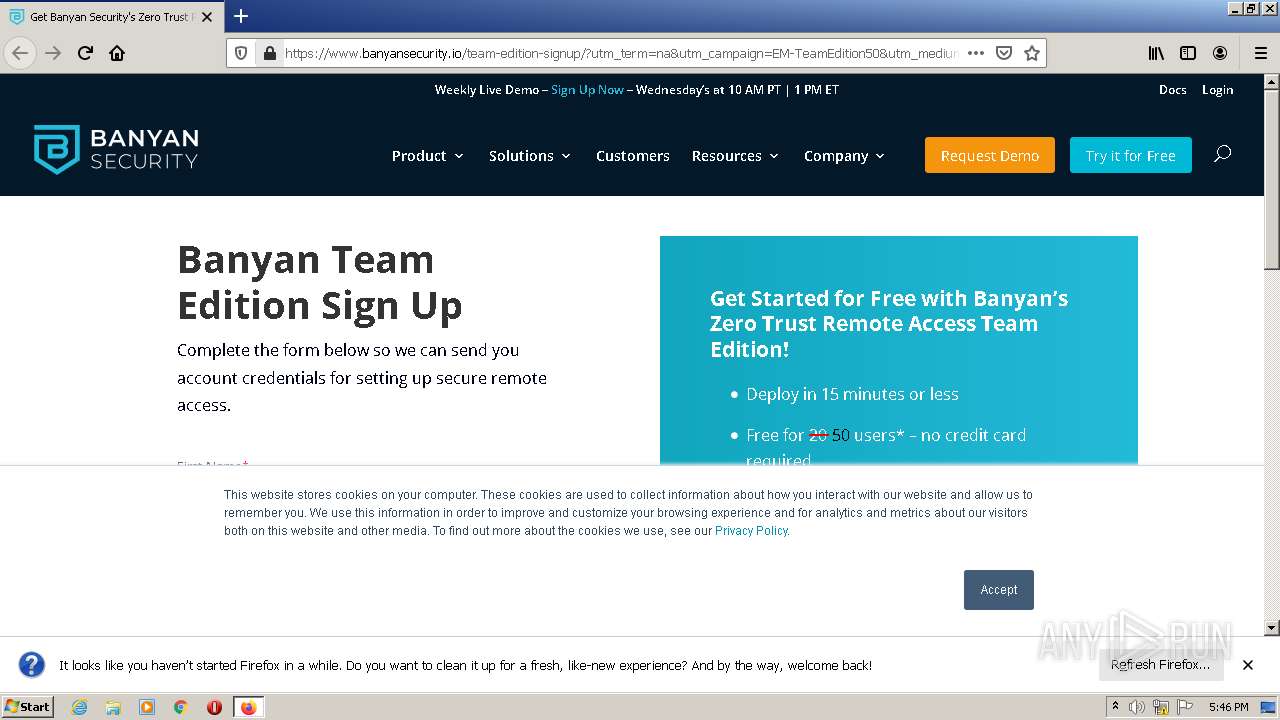Open the Windows Start menu

28,707
